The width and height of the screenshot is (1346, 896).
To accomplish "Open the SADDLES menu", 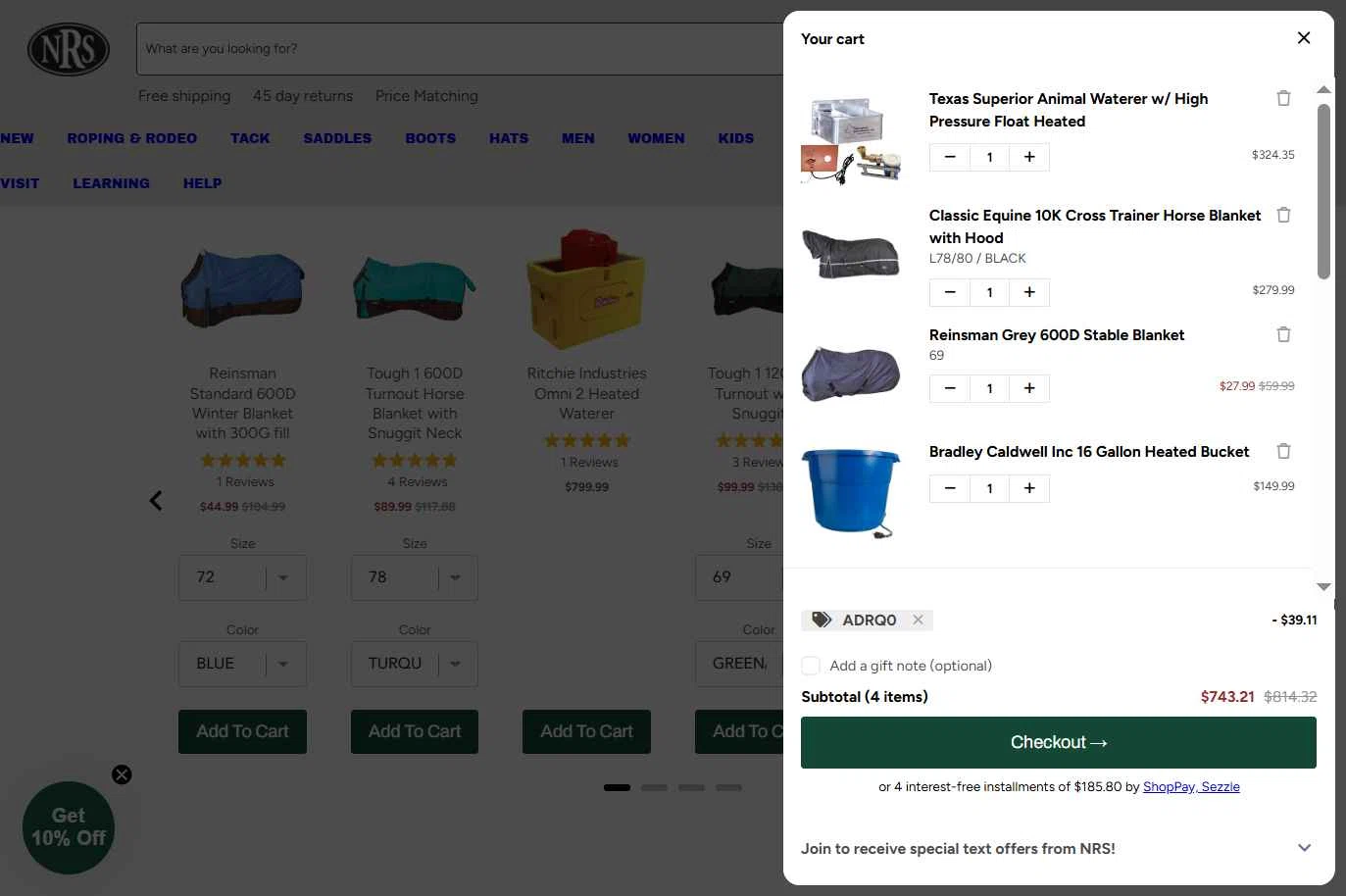I will [337, 138].
